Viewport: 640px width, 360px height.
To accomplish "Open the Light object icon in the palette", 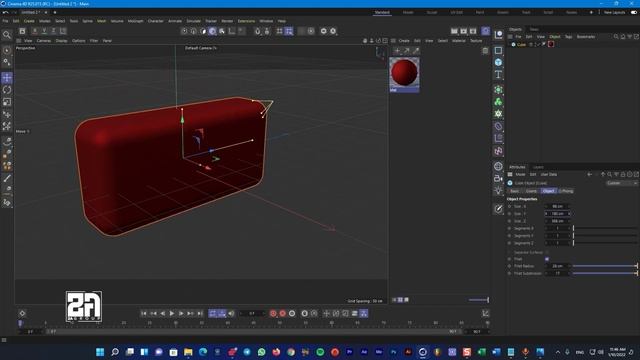I will pyautogui.click(x=498, y=191).
